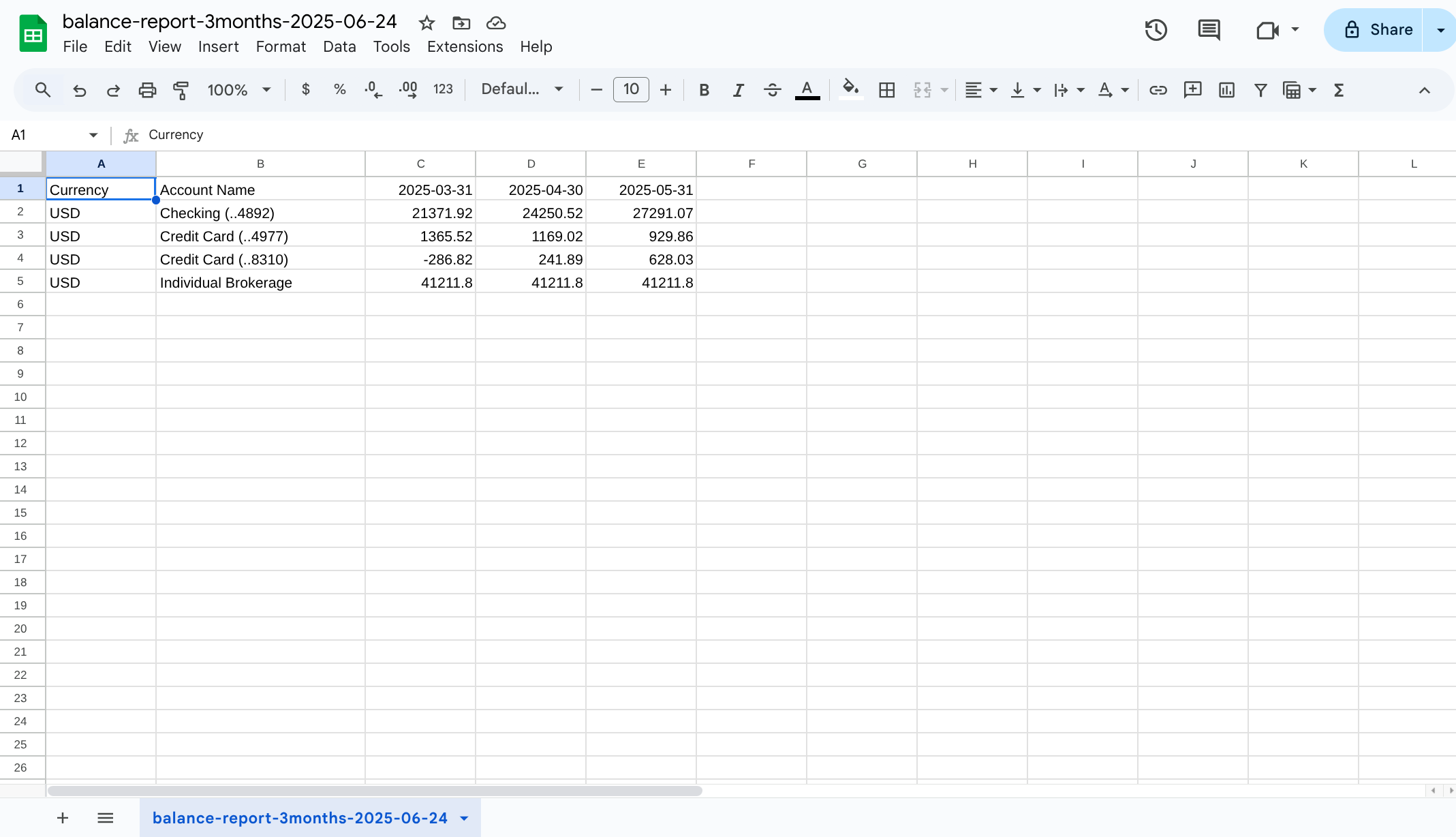Select the cell with value 27291.07

tap(641, 213)
